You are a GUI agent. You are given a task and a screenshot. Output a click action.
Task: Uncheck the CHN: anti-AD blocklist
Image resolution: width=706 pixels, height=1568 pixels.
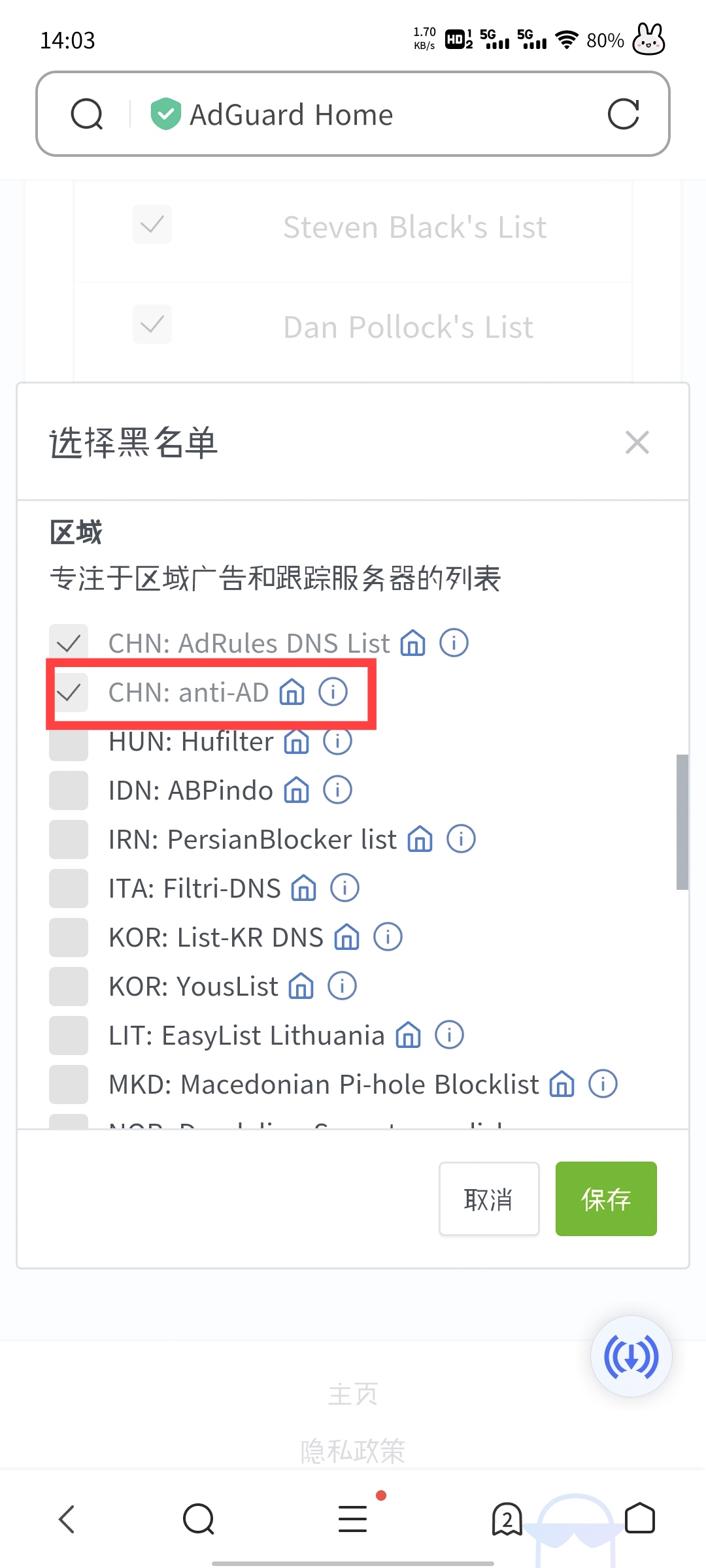pyautogui.click(x=68, y=693)
